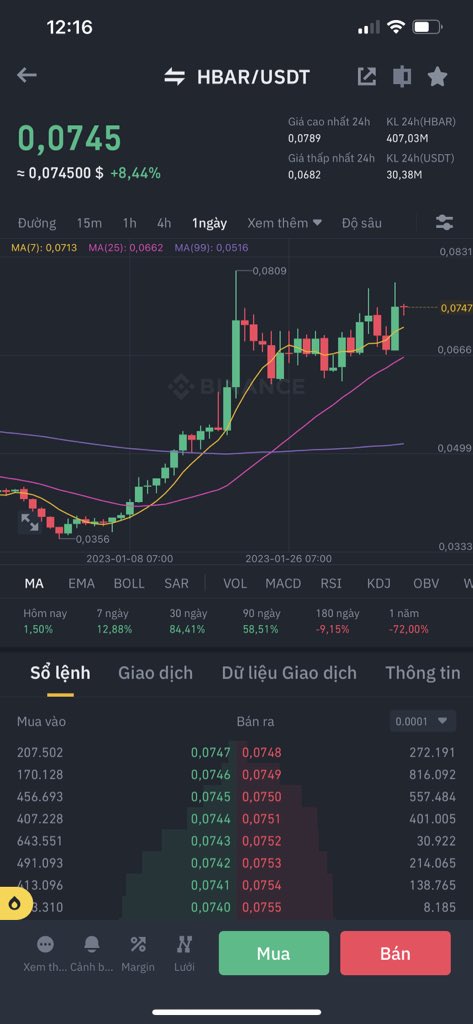Expand the Xem thêm timeframe dropdown
The width and height of the screenshot is (473, 1024).
click(284, 223)
